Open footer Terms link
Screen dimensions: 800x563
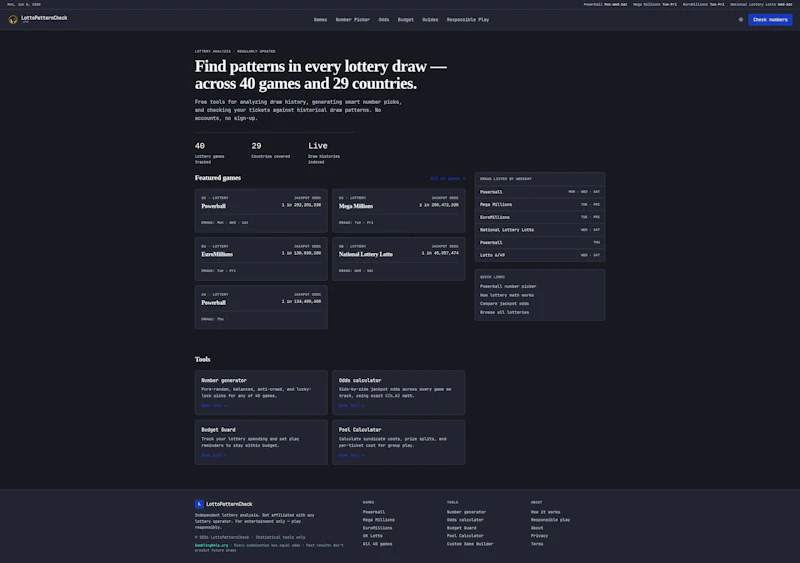click(x=537, y=544)
